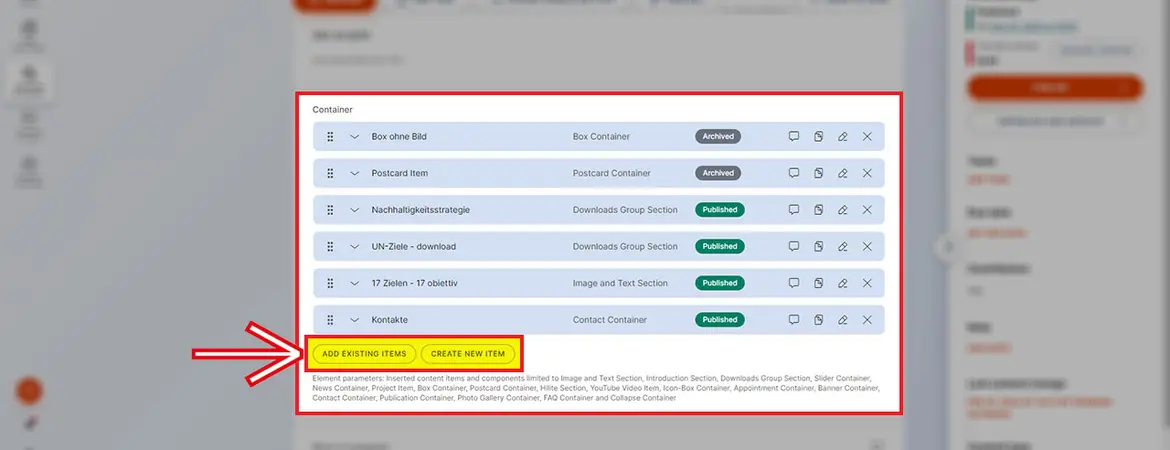Copy the 17 Zielen - 17 obiettiv item
The width and height of the screenshot is (1170, 450).
pyautogui.click(x=818, y=283)
